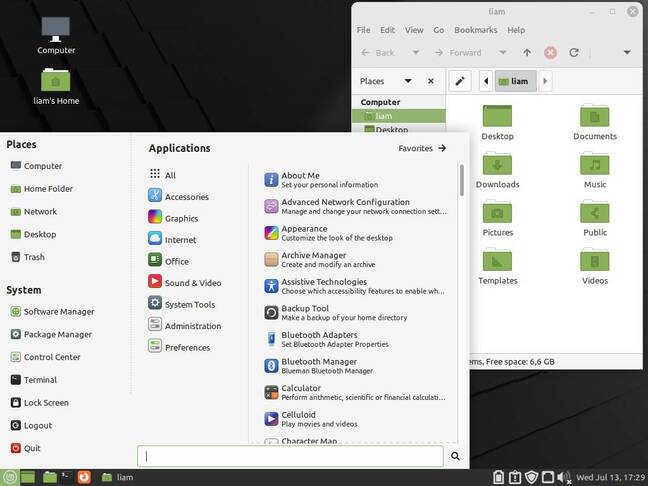The width and height of the screenshot is (648, 486).
Task: Select the Public folder
Action: point(595,218)
